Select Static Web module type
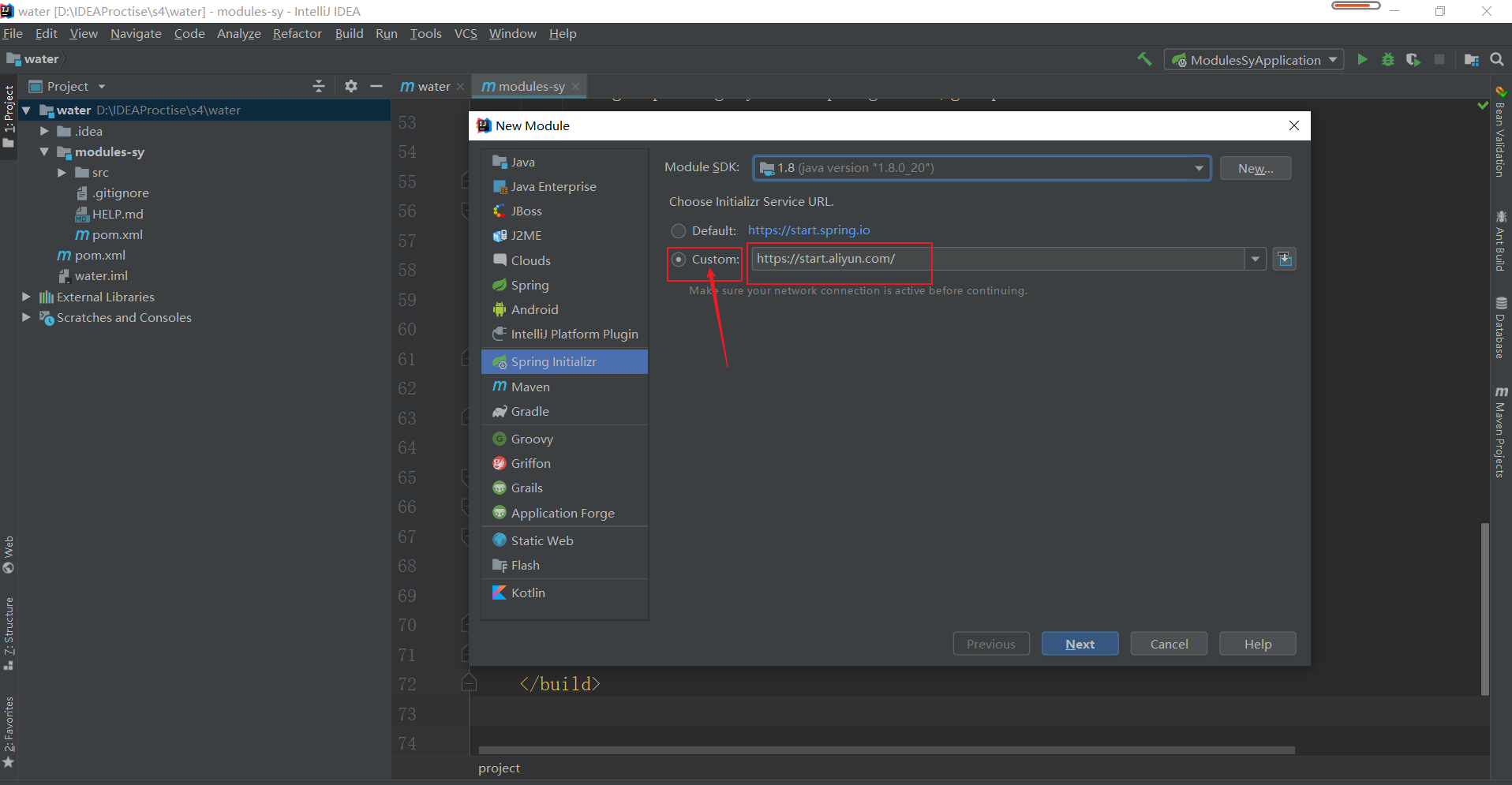 [564, 540]
